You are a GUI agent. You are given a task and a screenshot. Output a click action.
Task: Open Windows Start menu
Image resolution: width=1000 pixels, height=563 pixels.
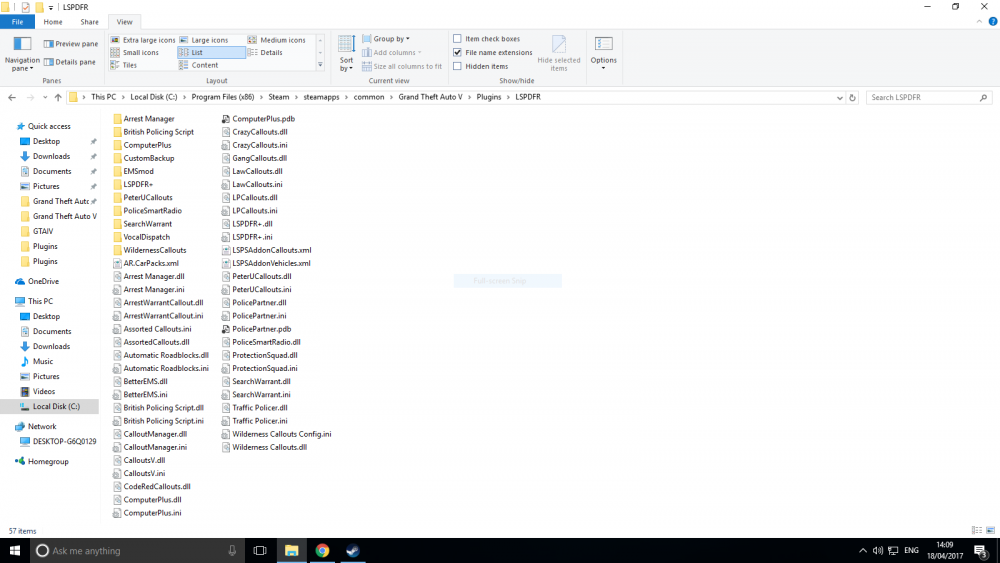coord(15,550)
